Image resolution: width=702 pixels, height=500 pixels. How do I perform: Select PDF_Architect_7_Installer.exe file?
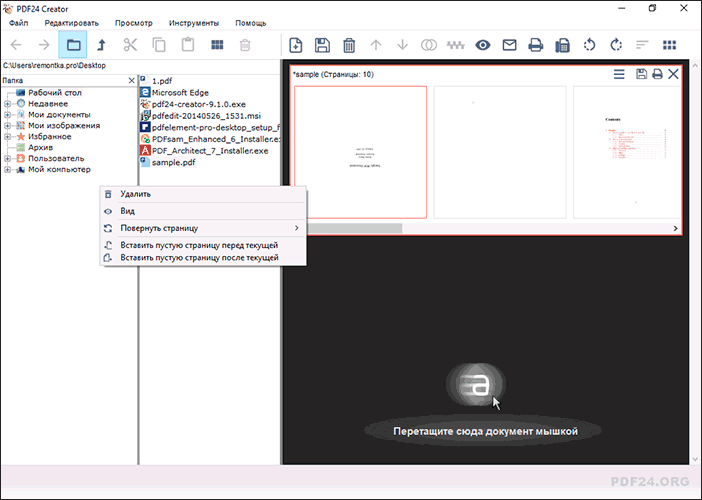[210, 151]
